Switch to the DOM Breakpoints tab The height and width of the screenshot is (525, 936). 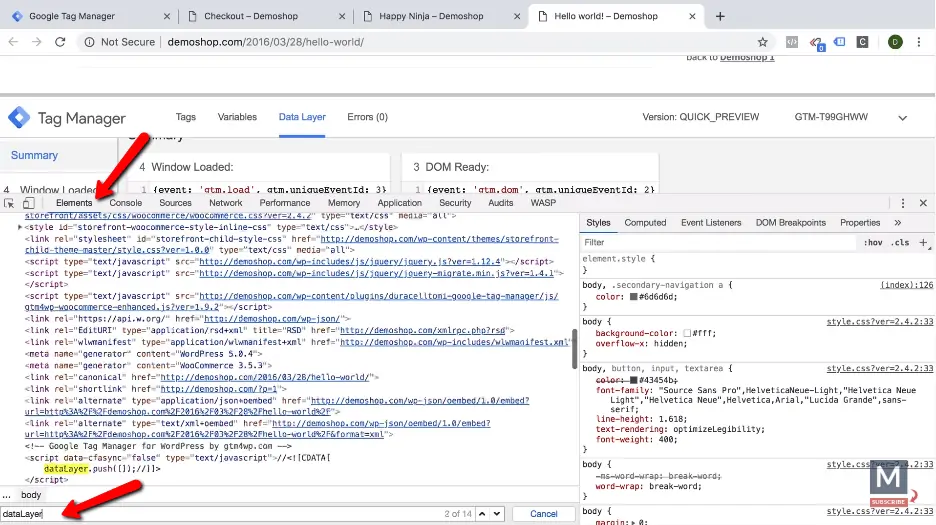click(790, 223)
